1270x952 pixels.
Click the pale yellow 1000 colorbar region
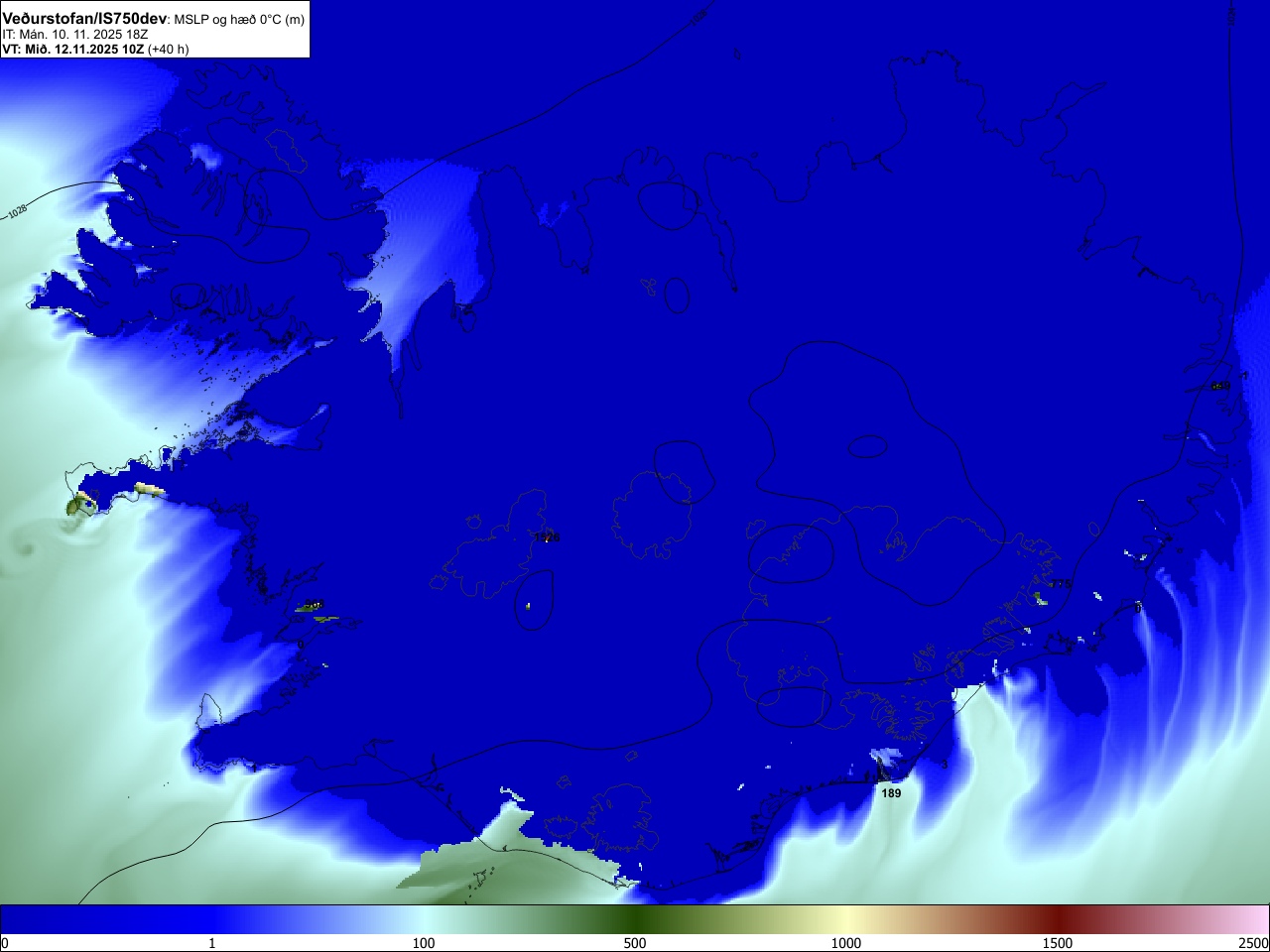(x=846, y=919)
